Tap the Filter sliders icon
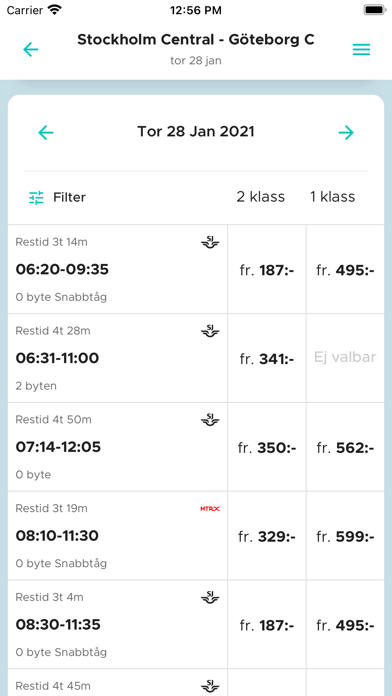Viewport: 392px width, 696px height. coord(36,198)
